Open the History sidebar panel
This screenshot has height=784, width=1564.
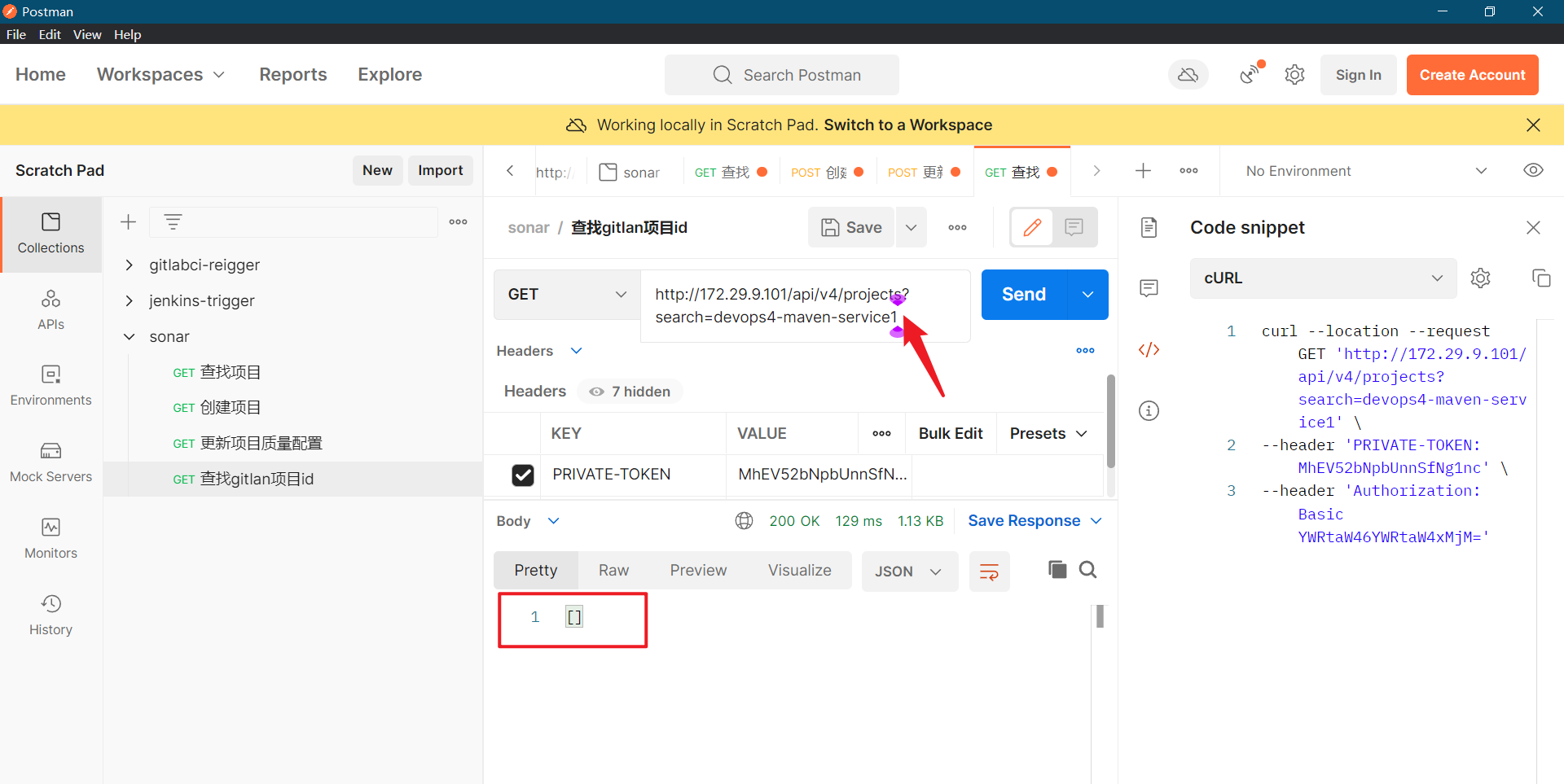click(x=51, y=615)
